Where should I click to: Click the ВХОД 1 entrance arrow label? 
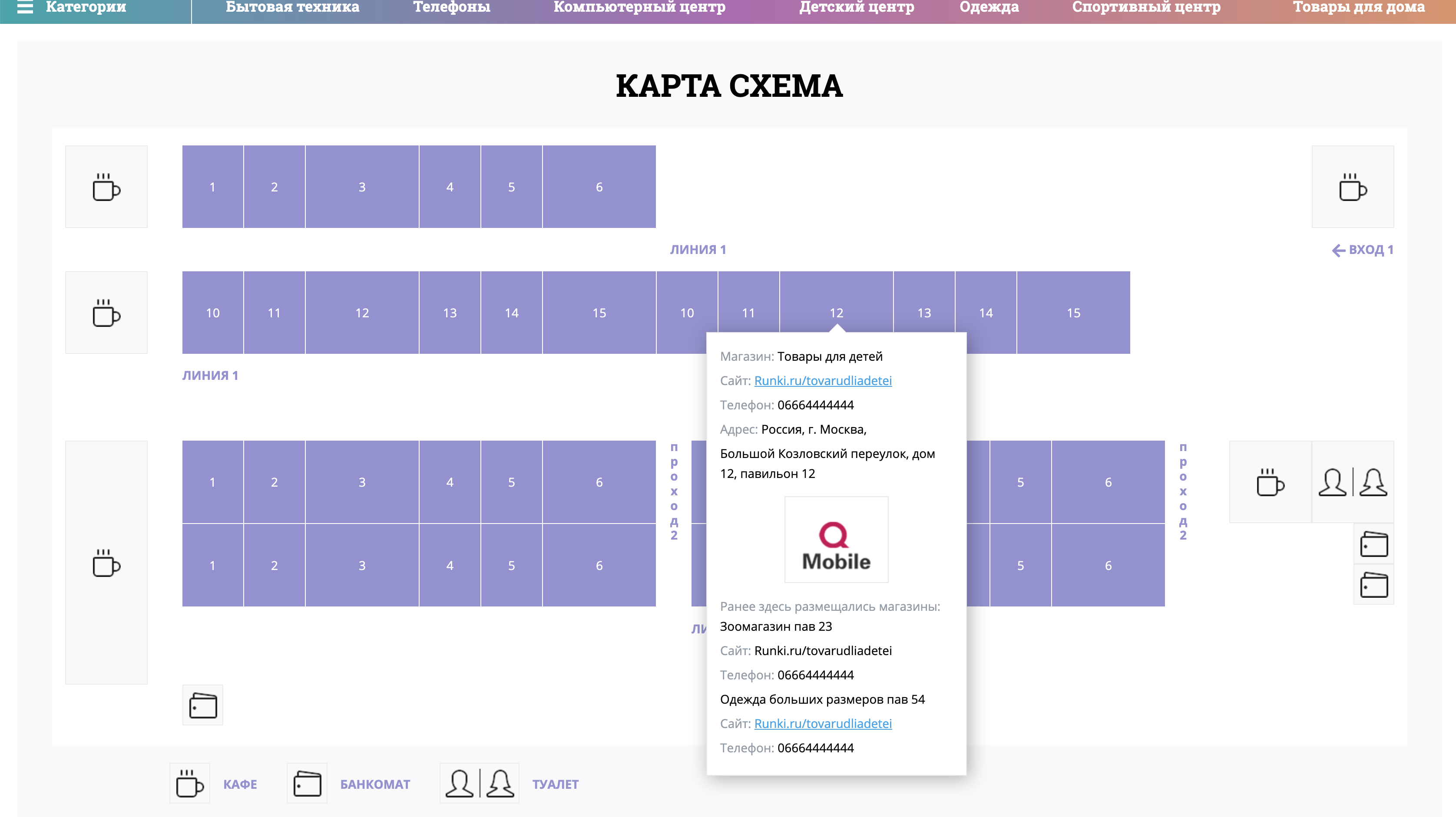click(1363, 250)
